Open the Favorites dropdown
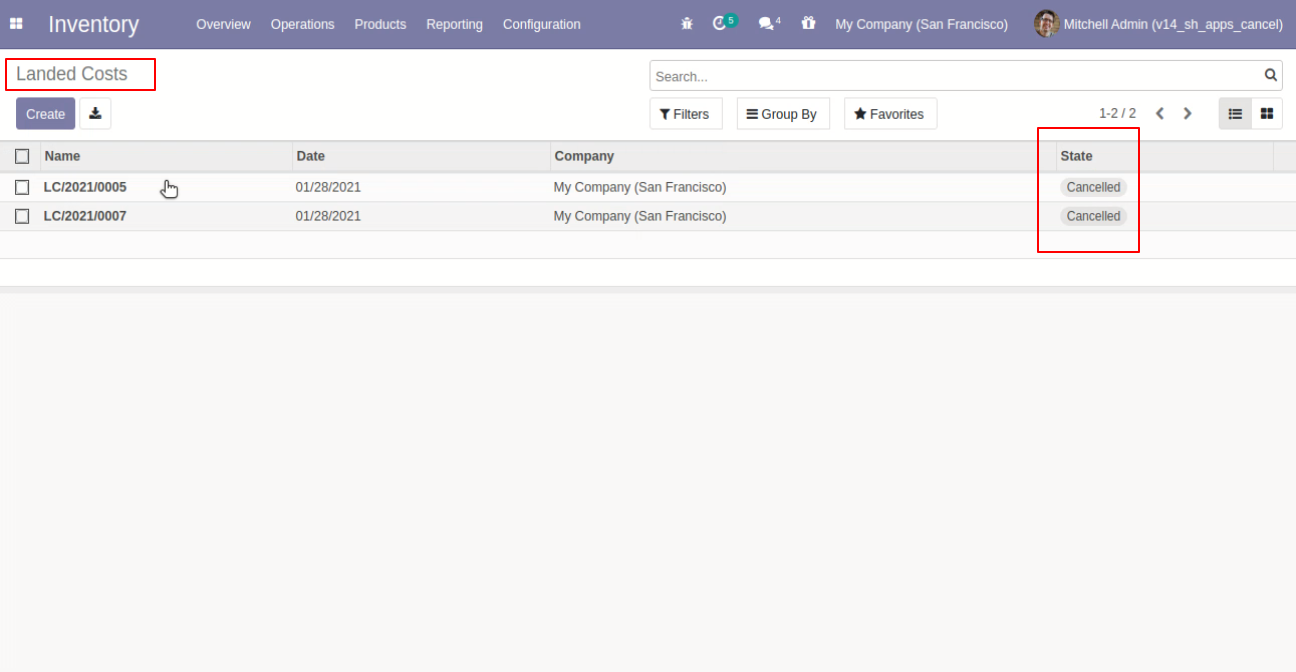 click(890, 113)
